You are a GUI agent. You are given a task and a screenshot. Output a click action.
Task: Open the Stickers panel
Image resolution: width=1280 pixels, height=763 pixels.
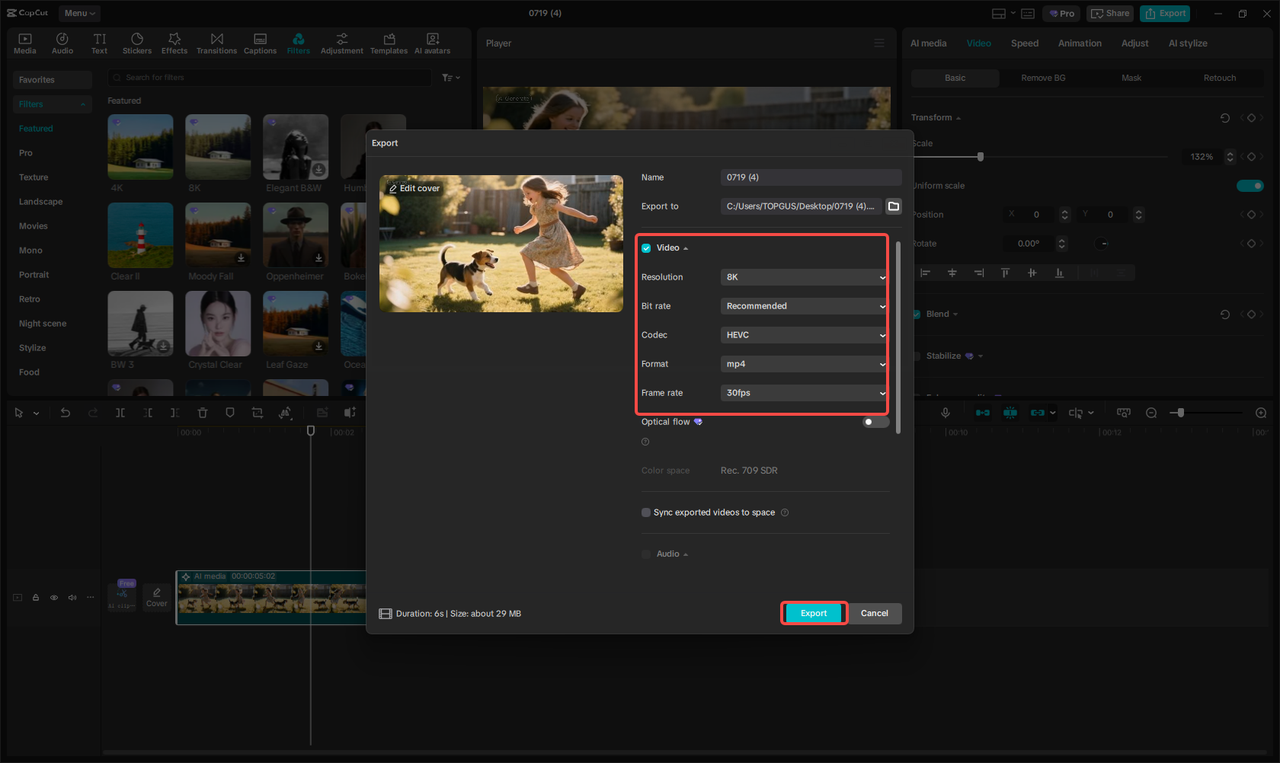point(136,42)
